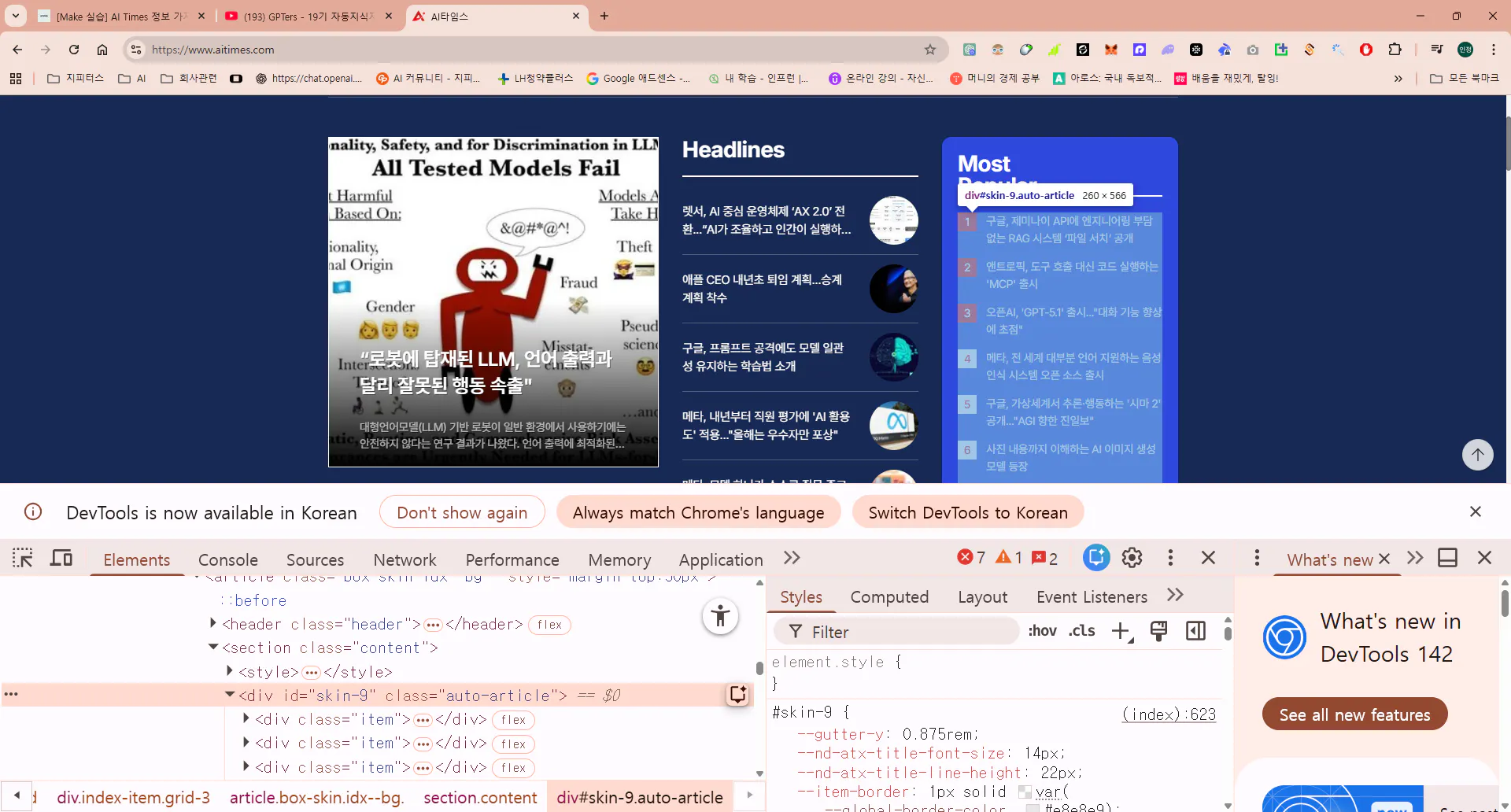Open the Chrome extensions puzzle icon
Screen dimensions: 1511x812
(1395, 50)
